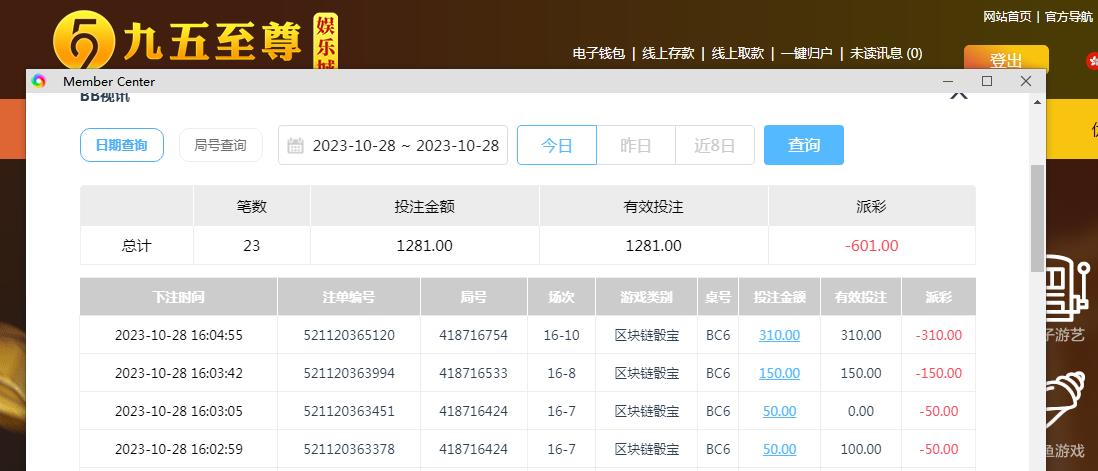Open 线上存款 deposit page
Image resolution: width=1098 pixels, height=471 pixels.
667,53
